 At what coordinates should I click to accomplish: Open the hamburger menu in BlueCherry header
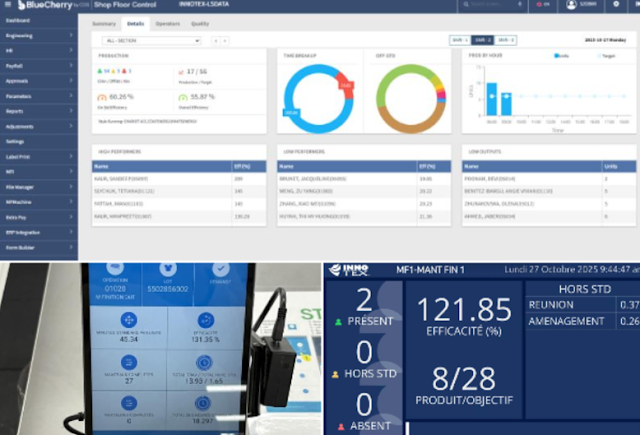coord(8,4)
